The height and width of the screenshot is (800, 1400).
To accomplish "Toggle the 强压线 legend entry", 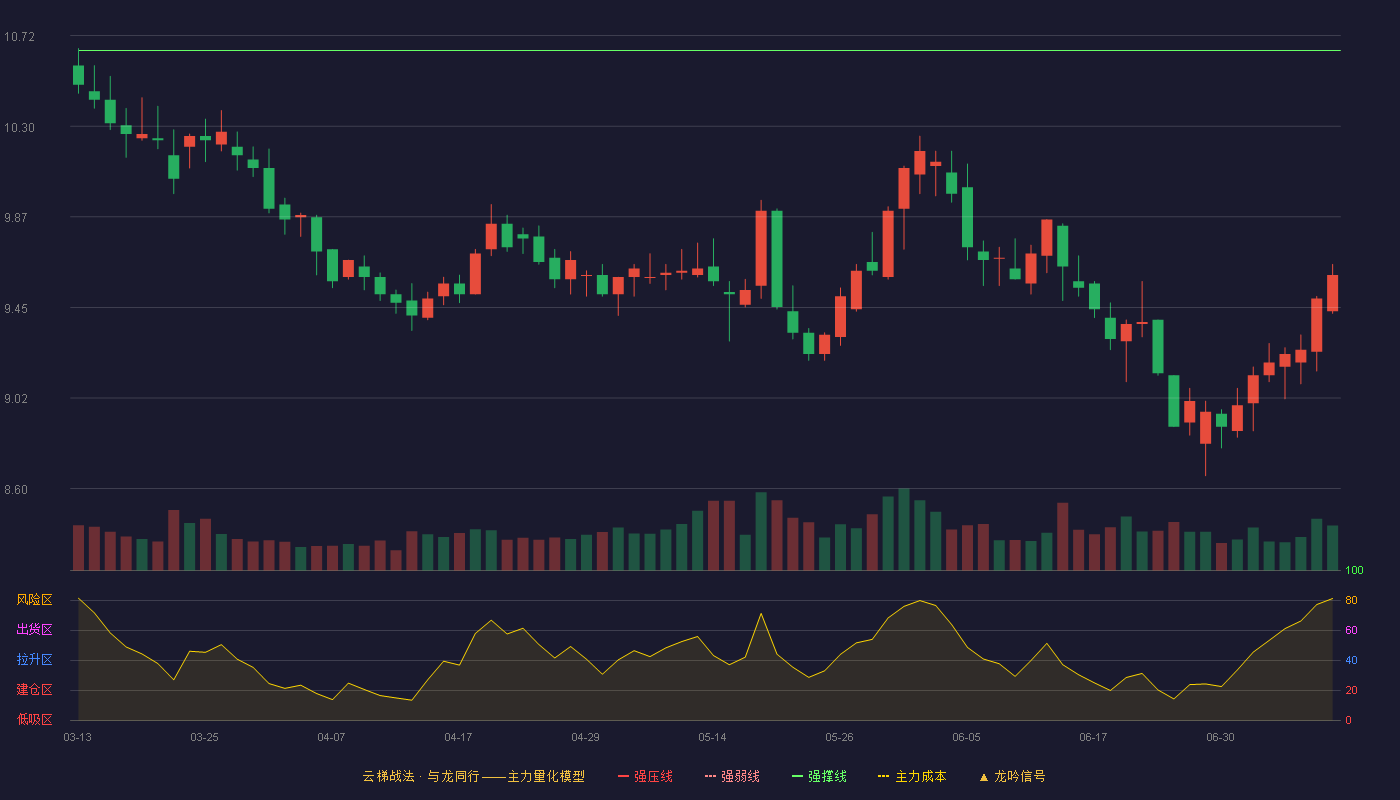I will (645, 776).
